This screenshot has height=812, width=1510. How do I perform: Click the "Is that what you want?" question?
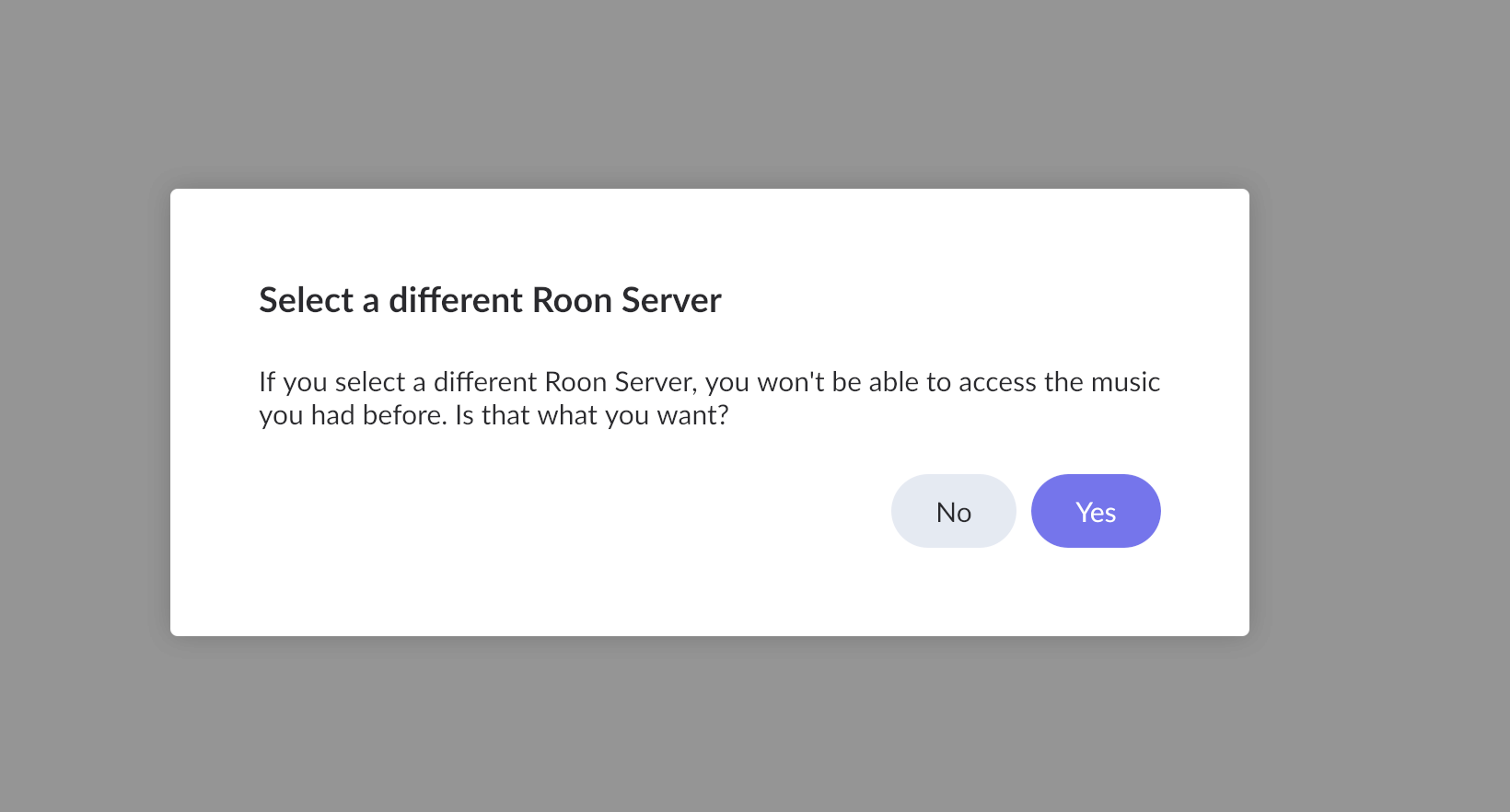(x=591, y=416)
